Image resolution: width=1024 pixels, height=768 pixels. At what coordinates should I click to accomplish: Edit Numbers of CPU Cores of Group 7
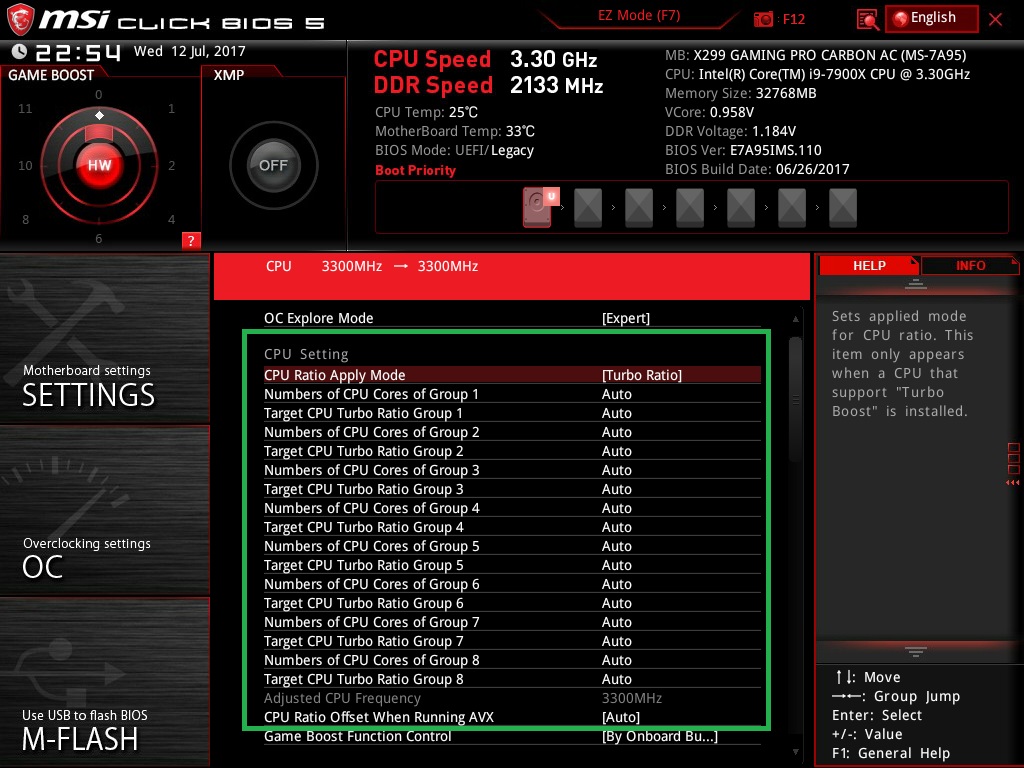(512, 621)
